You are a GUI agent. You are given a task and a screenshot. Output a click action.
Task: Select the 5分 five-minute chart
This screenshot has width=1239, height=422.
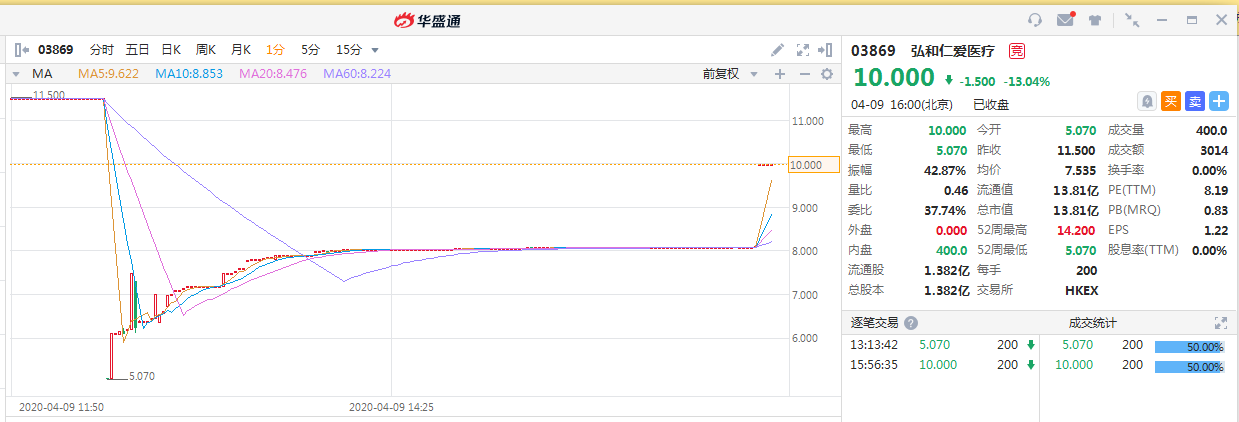click(311, 49)
